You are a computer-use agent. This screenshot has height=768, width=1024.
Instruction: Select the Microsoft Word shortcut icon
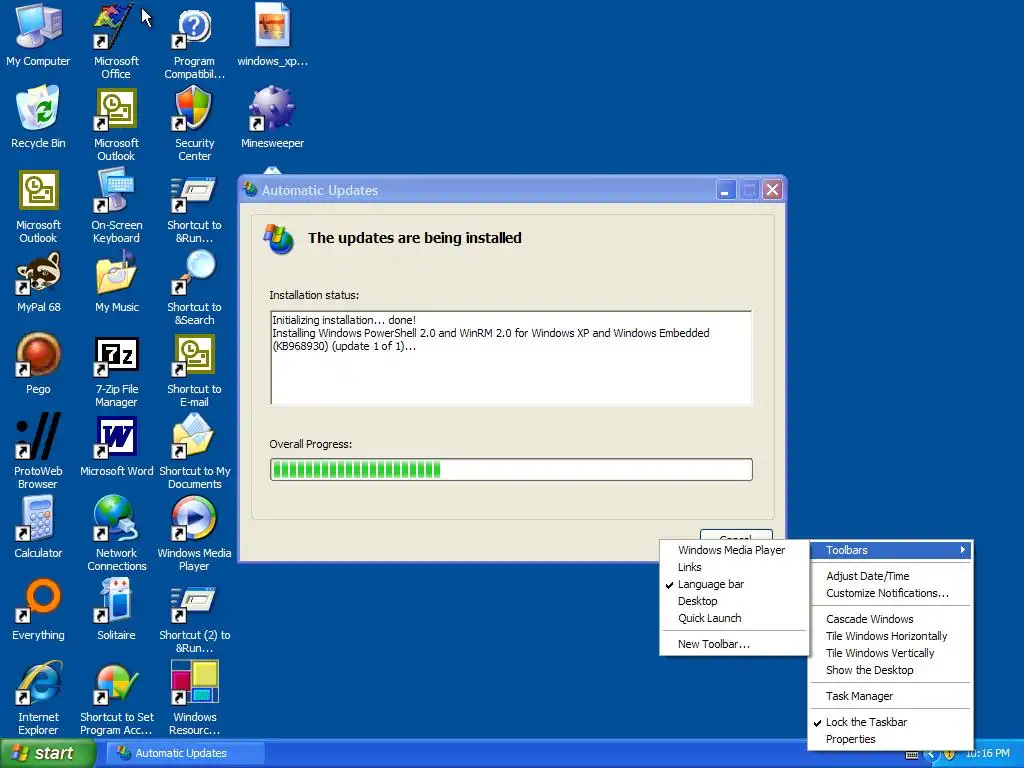(116, 437)
